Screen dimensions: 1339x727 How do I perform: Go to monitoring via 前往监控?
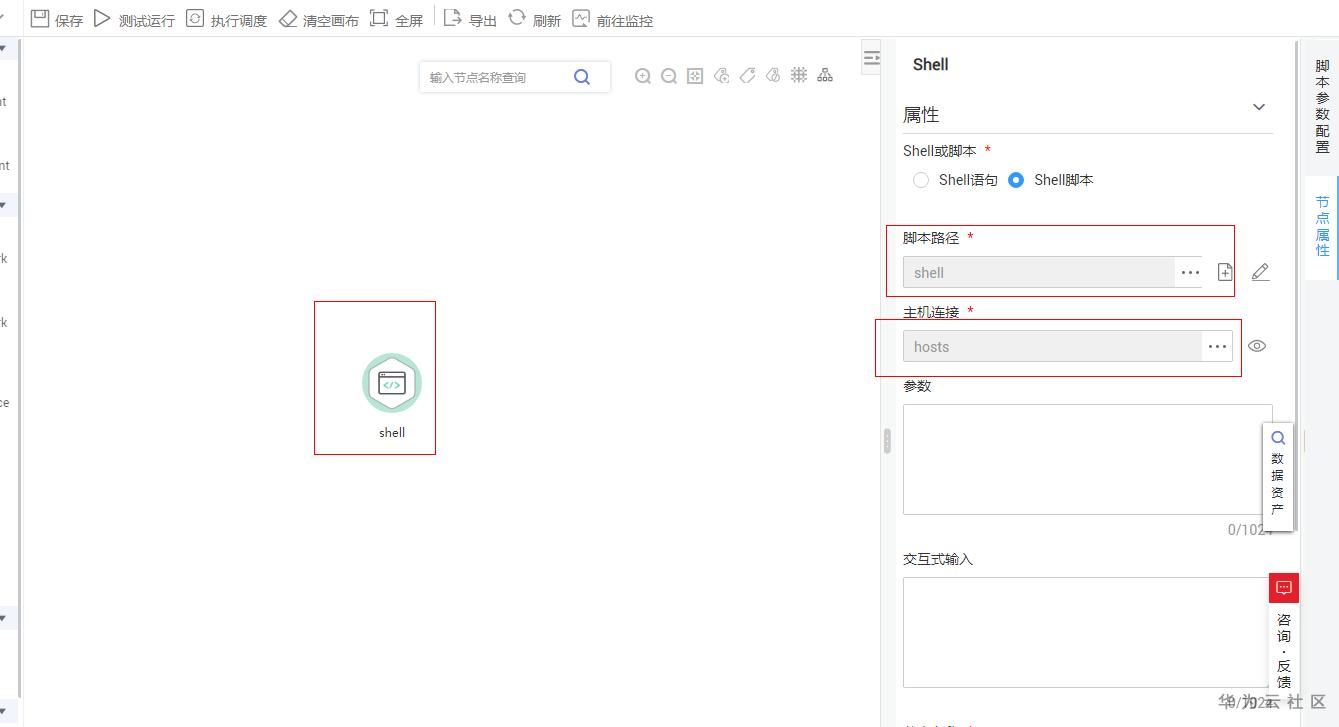[612, 19]
